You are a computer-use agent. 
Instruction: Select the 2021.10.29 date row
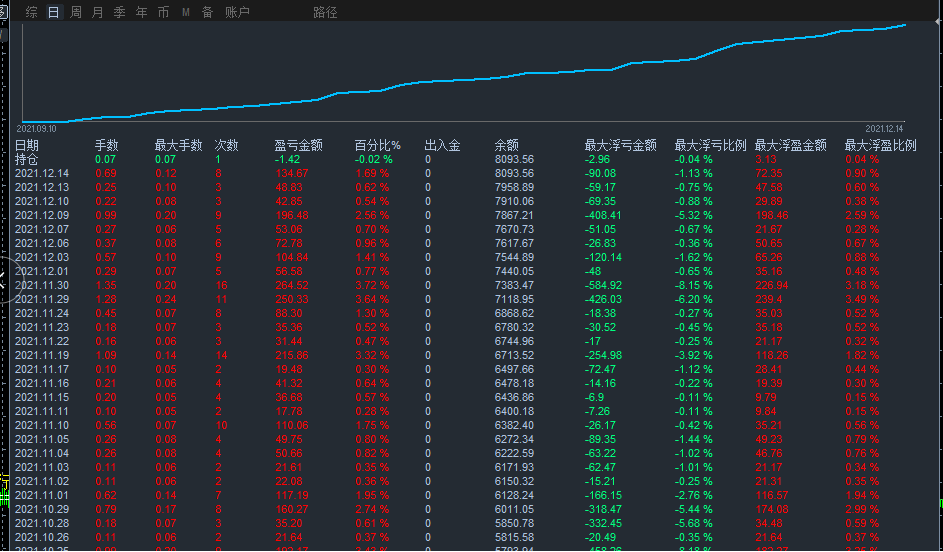42,509
